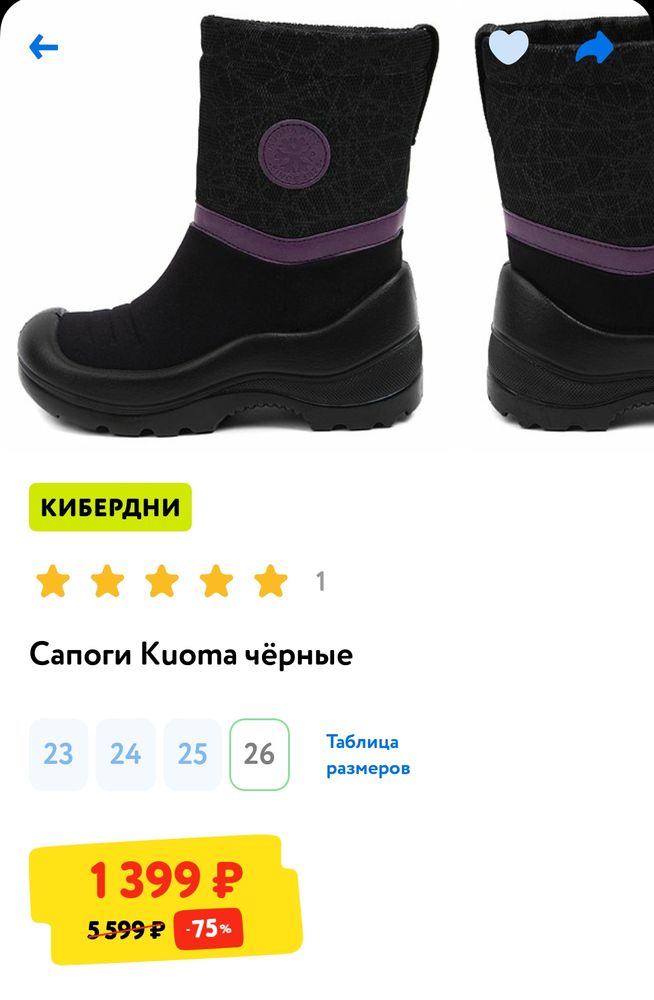The image size is (654, 1000).
Task: Go back using the blue arrow
Action: 43,47
